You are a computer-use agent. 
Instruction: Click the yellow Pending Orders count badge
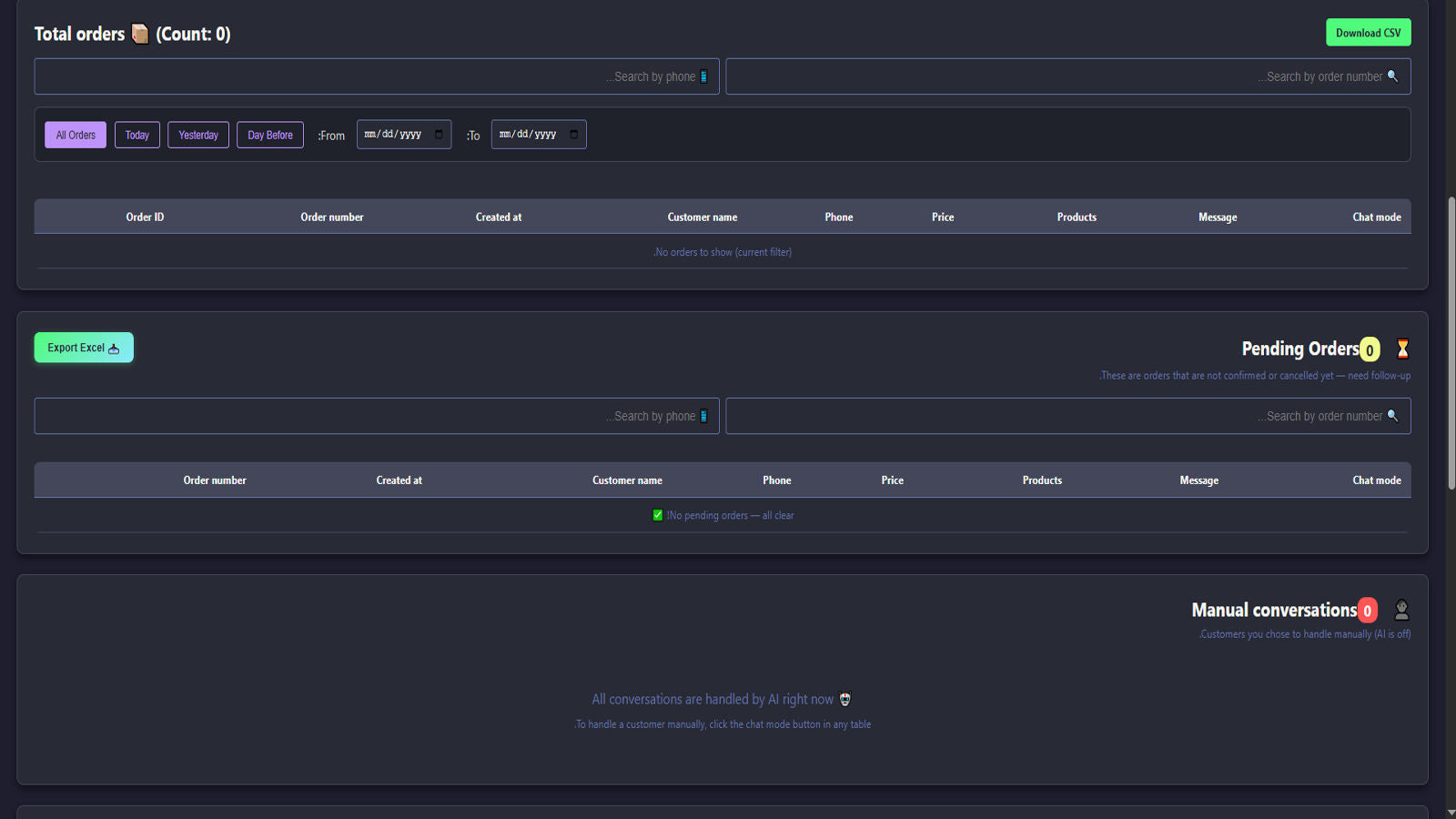click(1370, 349)
